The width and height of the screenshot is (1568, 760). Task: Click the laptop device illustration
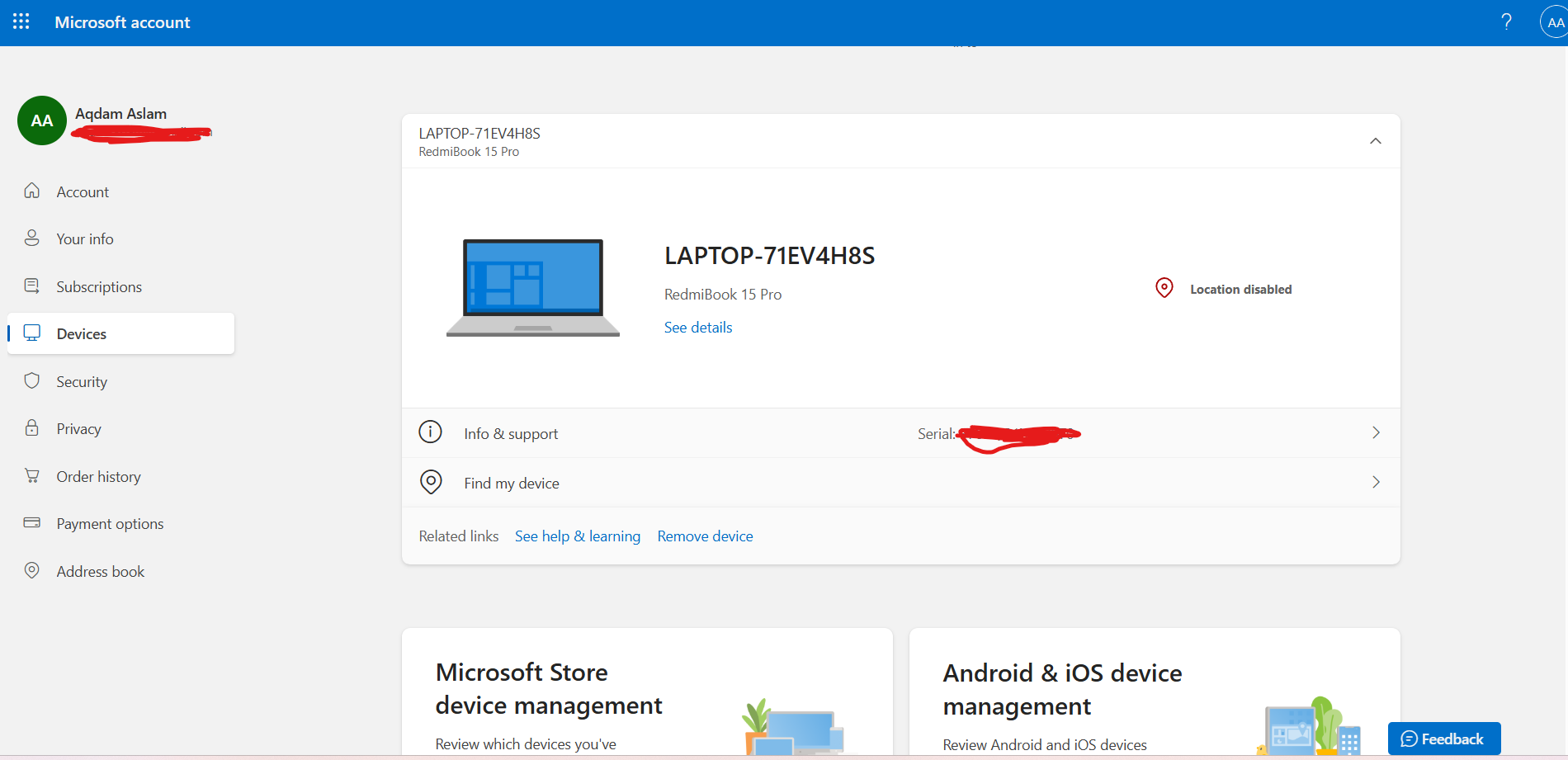click(533, 288)
